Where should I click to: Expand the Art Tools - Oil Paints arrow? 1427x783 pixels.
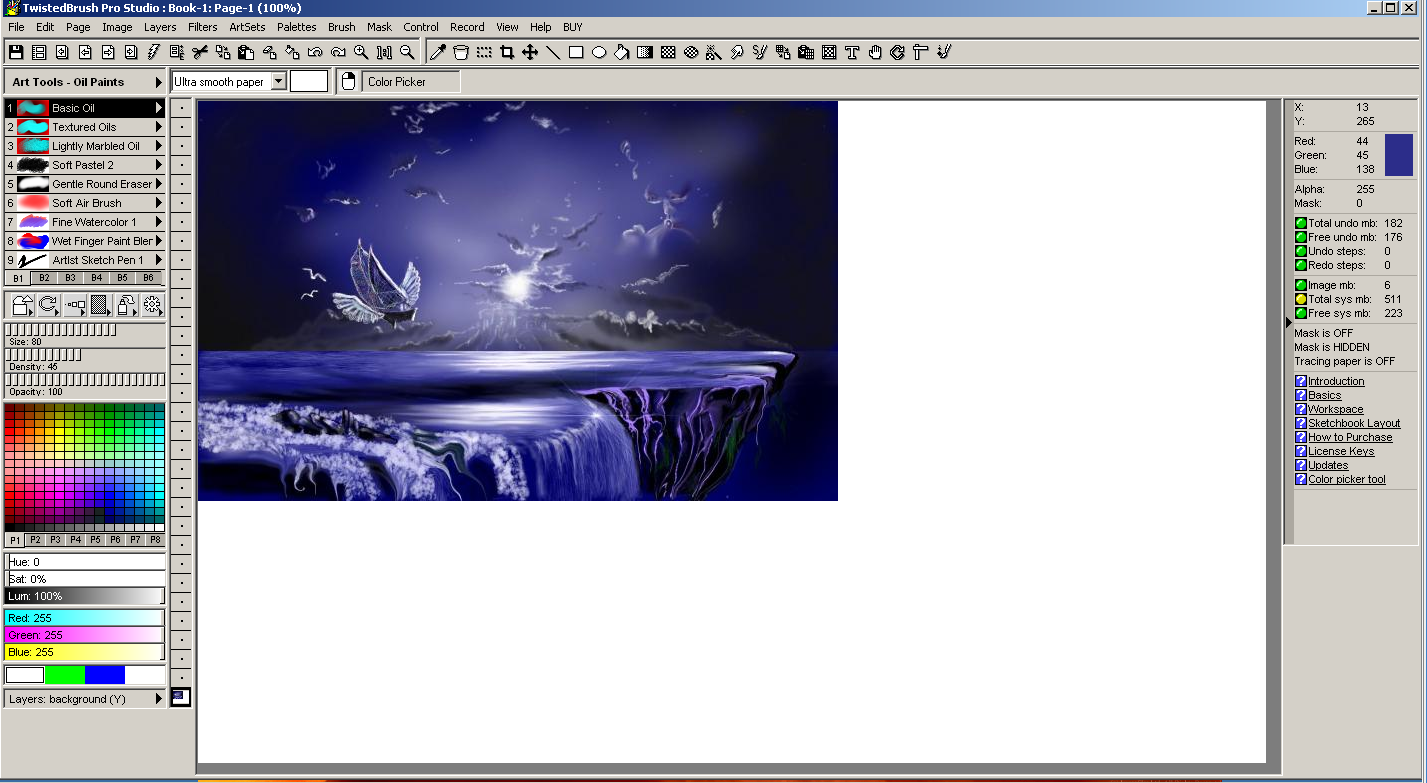click(x=158, y=82)
